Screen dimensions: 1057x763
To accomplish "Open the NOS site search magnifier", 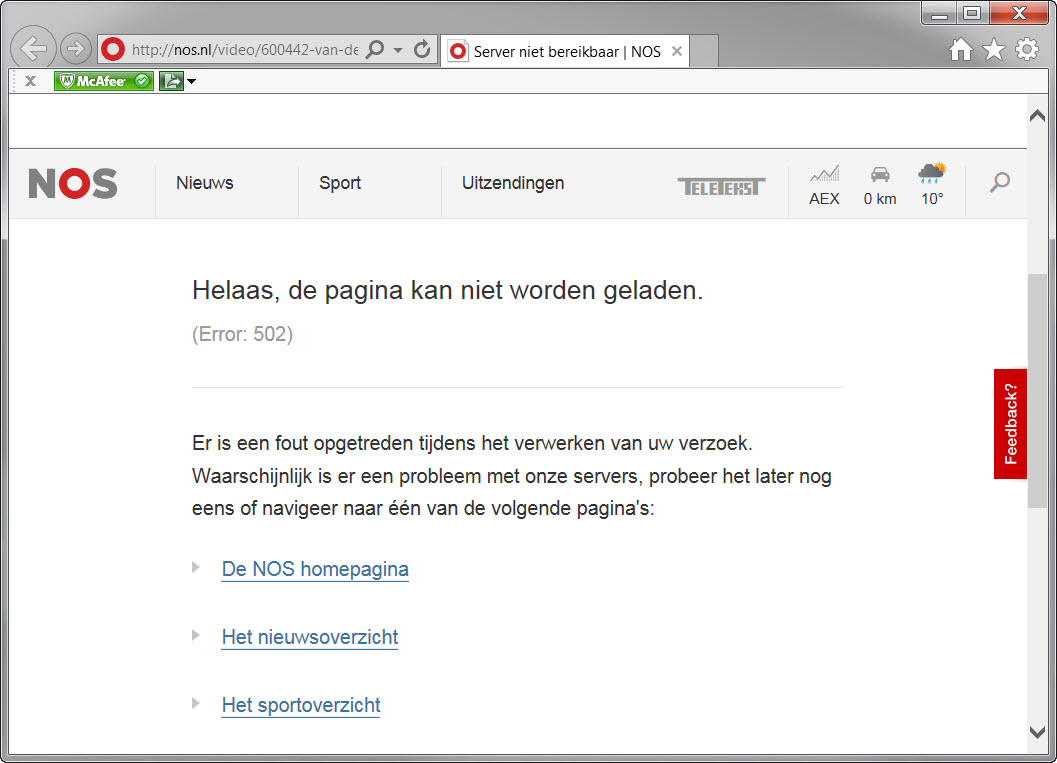I will [1000, 181].
